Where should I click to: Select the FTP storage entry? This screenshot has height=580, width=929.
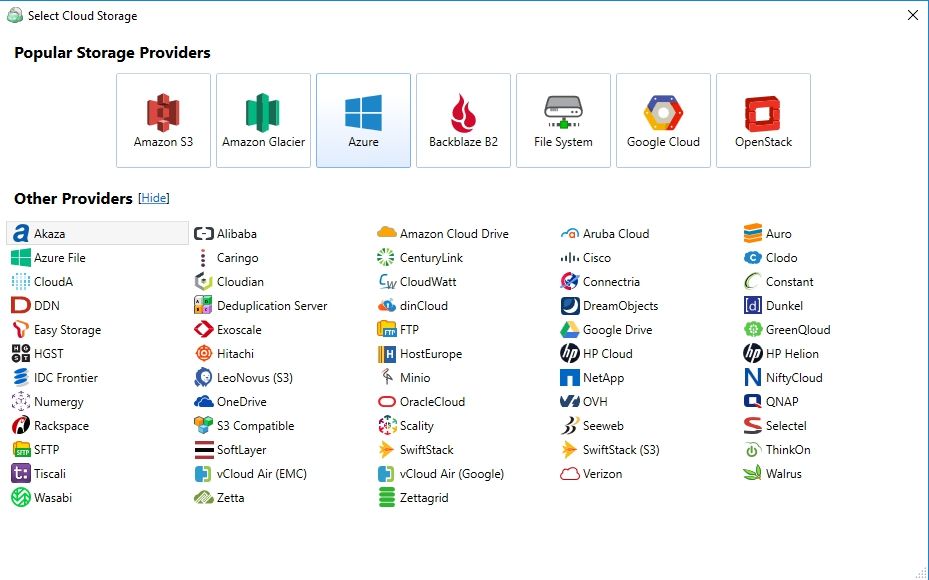coord(398,329)
